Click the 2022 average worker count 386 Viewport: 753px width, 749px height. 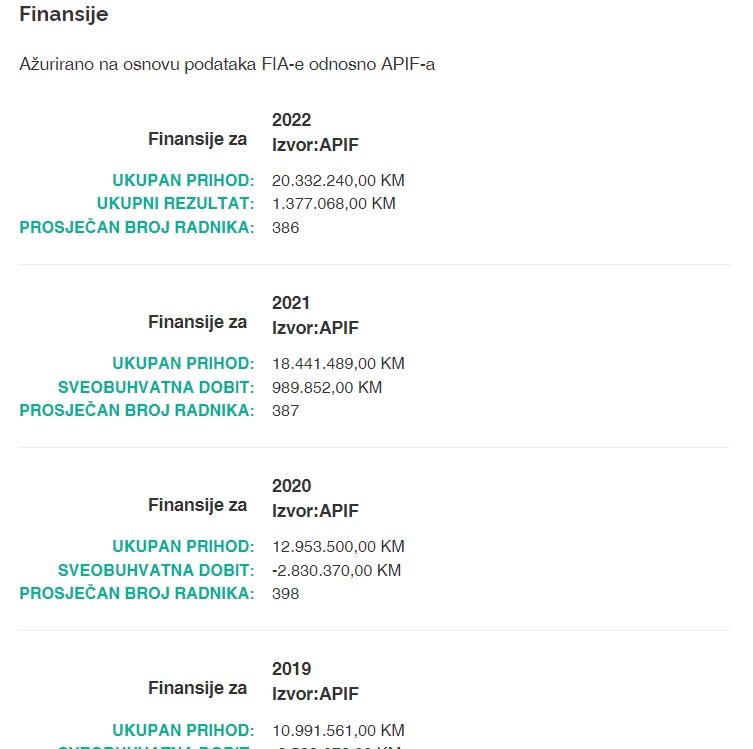click(x=286, y=227)
